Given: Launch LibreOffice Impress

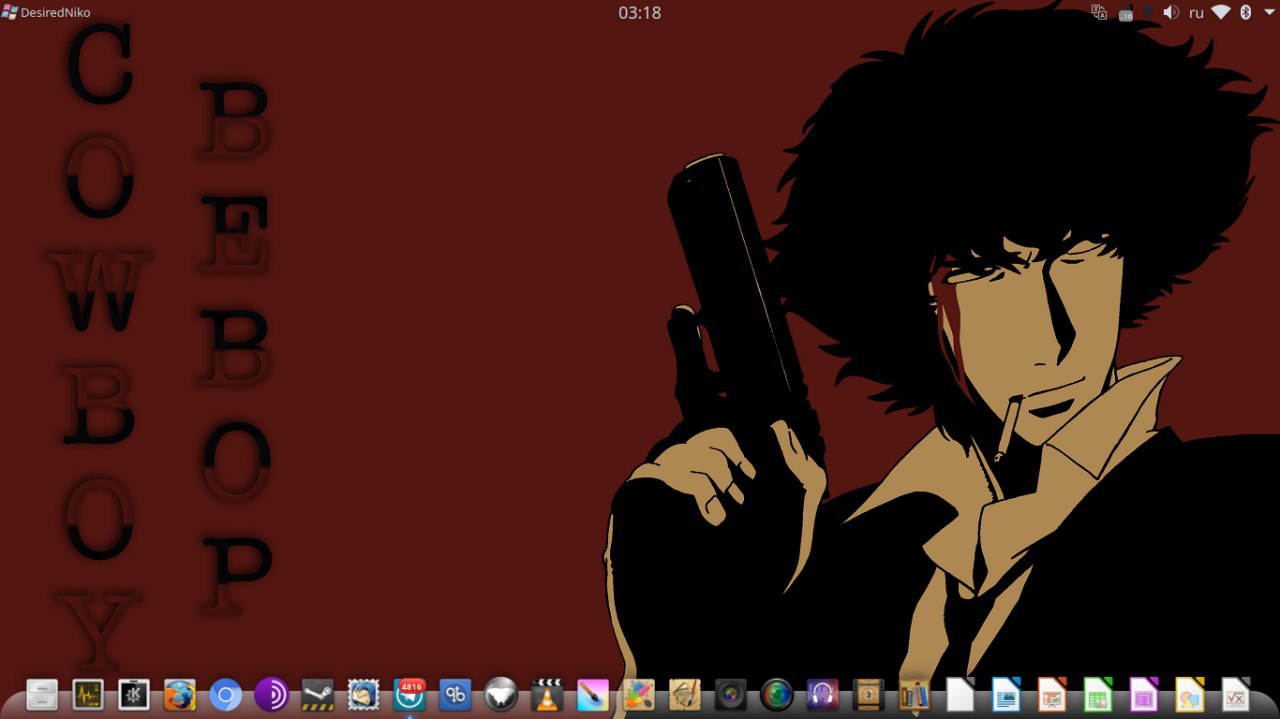Looking at the screenshot, I should tap(1052, 694).
